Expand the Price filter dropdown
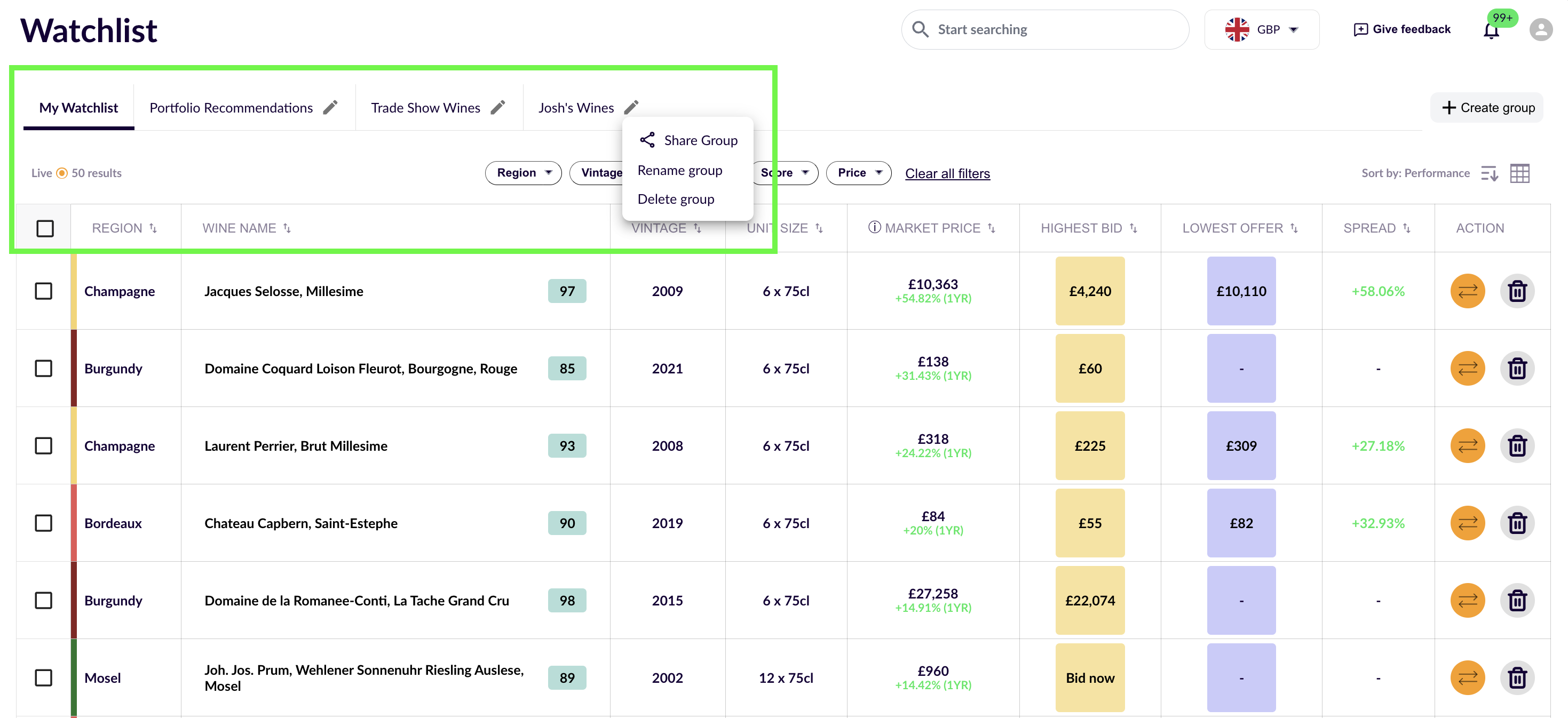Viewport: 1568px width, 718px height. click(858, 173)
